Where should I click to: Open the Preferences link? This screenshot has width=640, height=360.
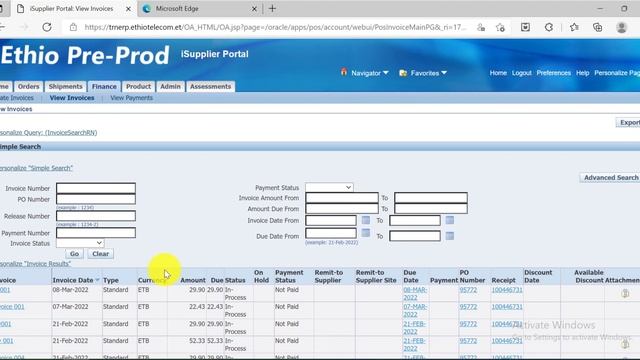(x=553, y=73)
